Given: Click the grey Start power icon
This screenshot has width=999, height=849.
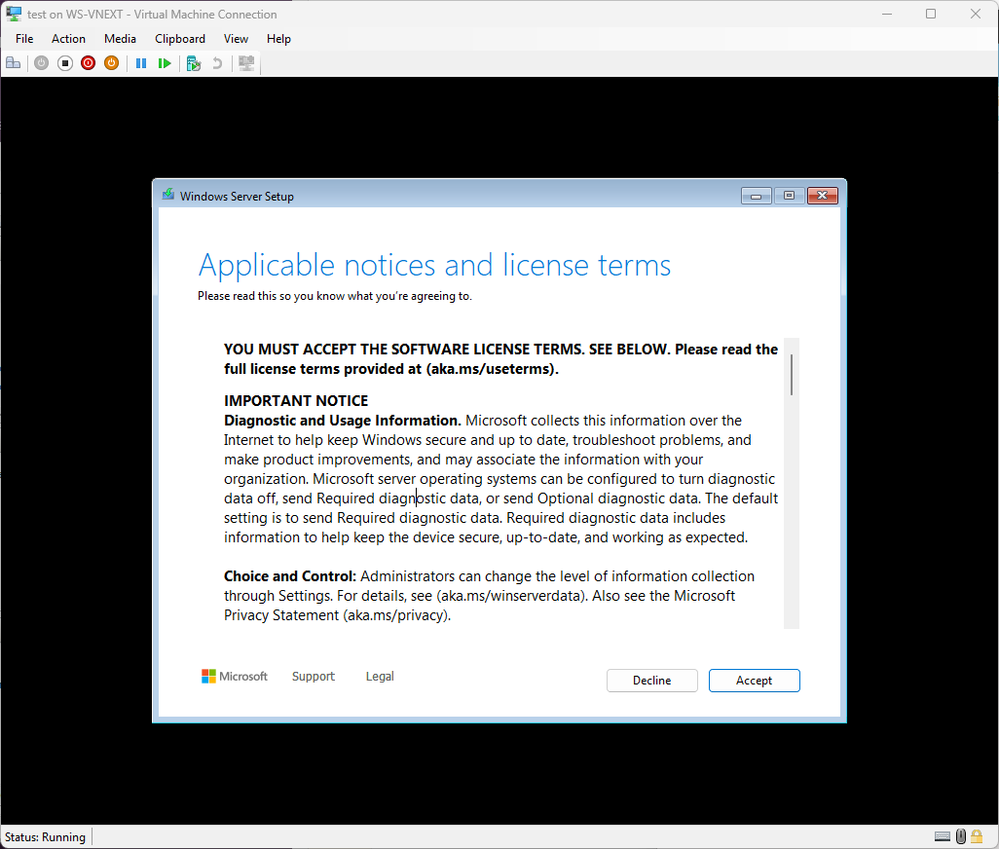Looking at the screenshot, I should [x=41, y=63].
